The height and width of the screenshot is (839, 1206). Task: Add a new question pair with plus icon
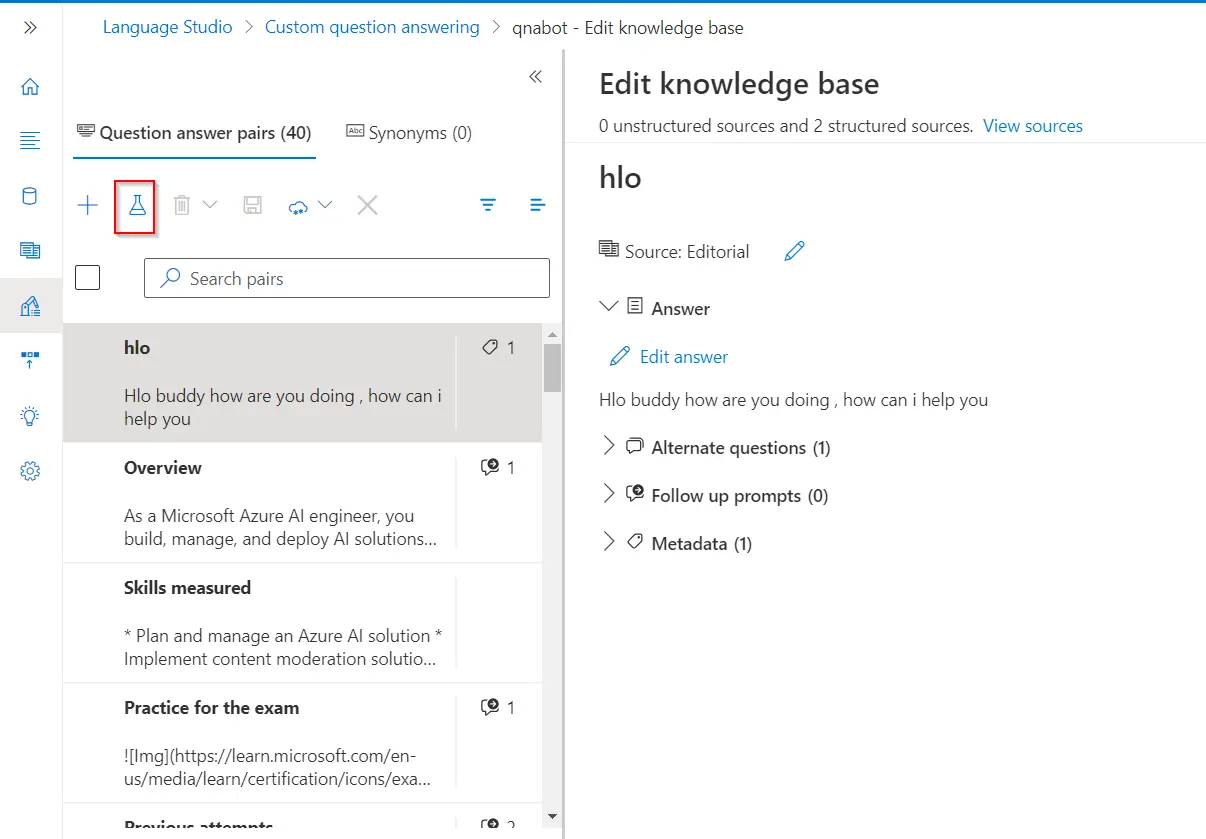click(x=88, y=206)
